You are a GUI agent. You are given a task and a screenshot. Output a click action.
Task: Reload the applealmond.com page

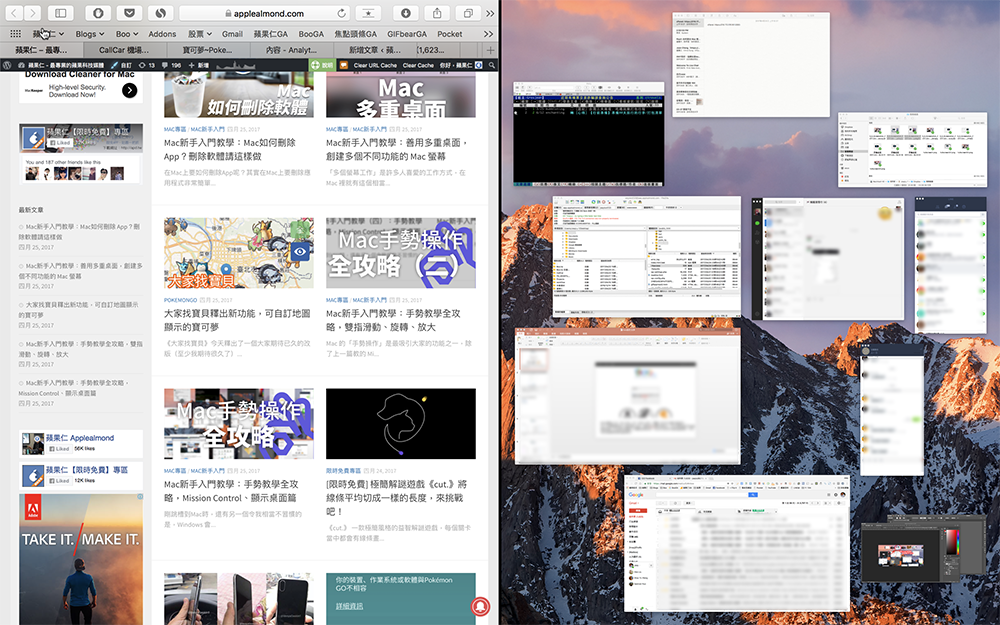342,13
